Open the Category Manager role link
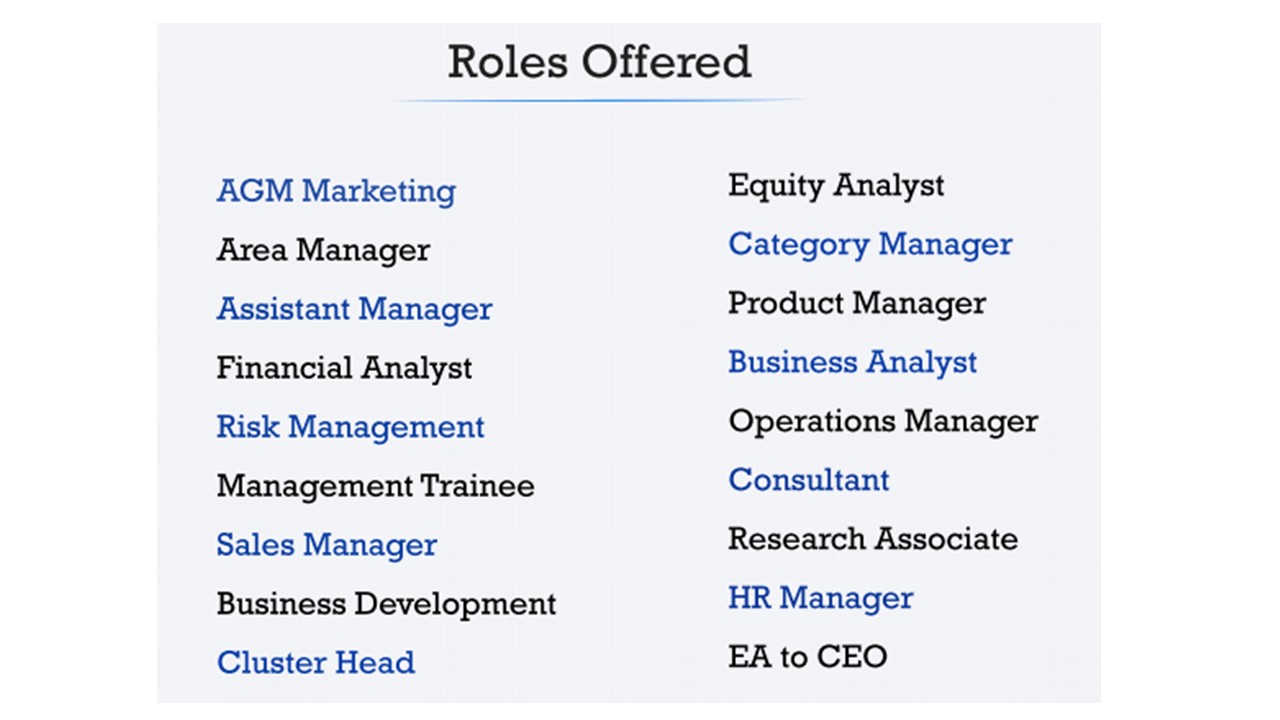 [x=870, y=244]
